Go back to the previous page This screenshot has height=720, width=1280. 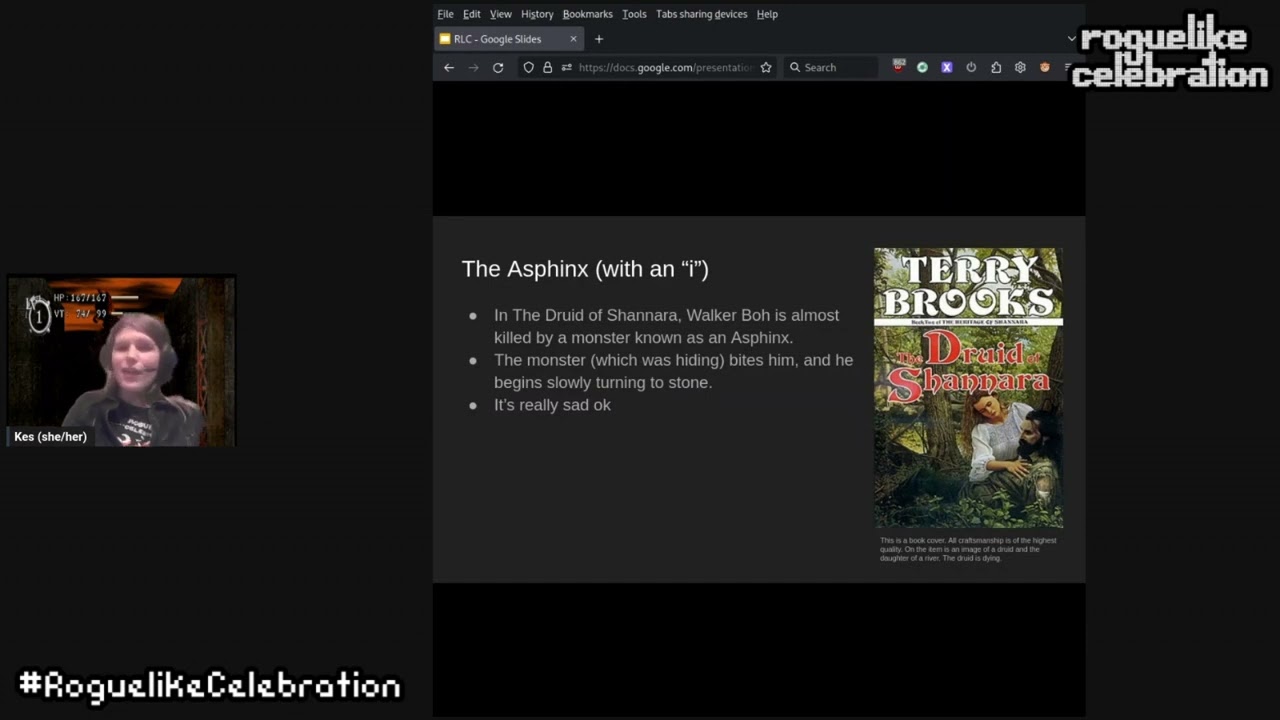click(449, 67)
